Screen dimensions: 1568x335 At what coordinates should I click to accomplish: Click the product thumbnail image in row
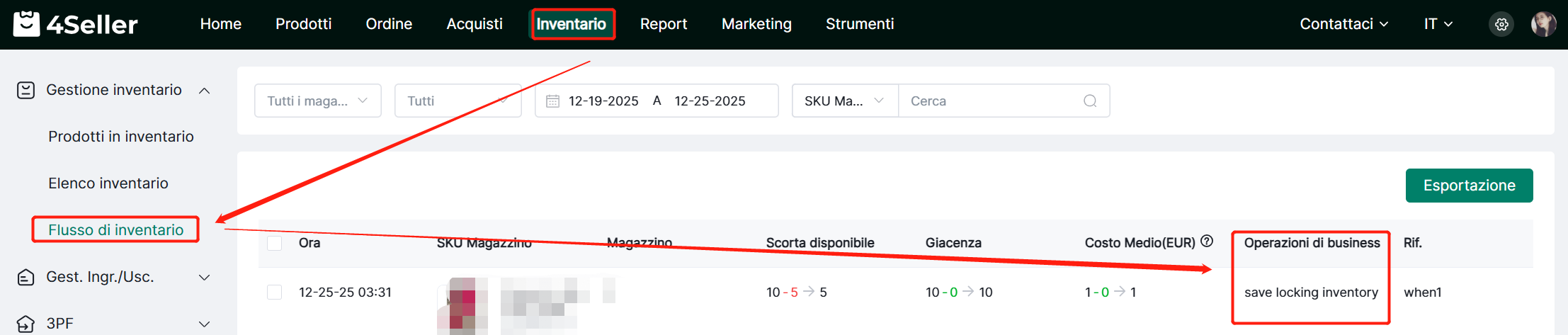[x=462, y=305]
